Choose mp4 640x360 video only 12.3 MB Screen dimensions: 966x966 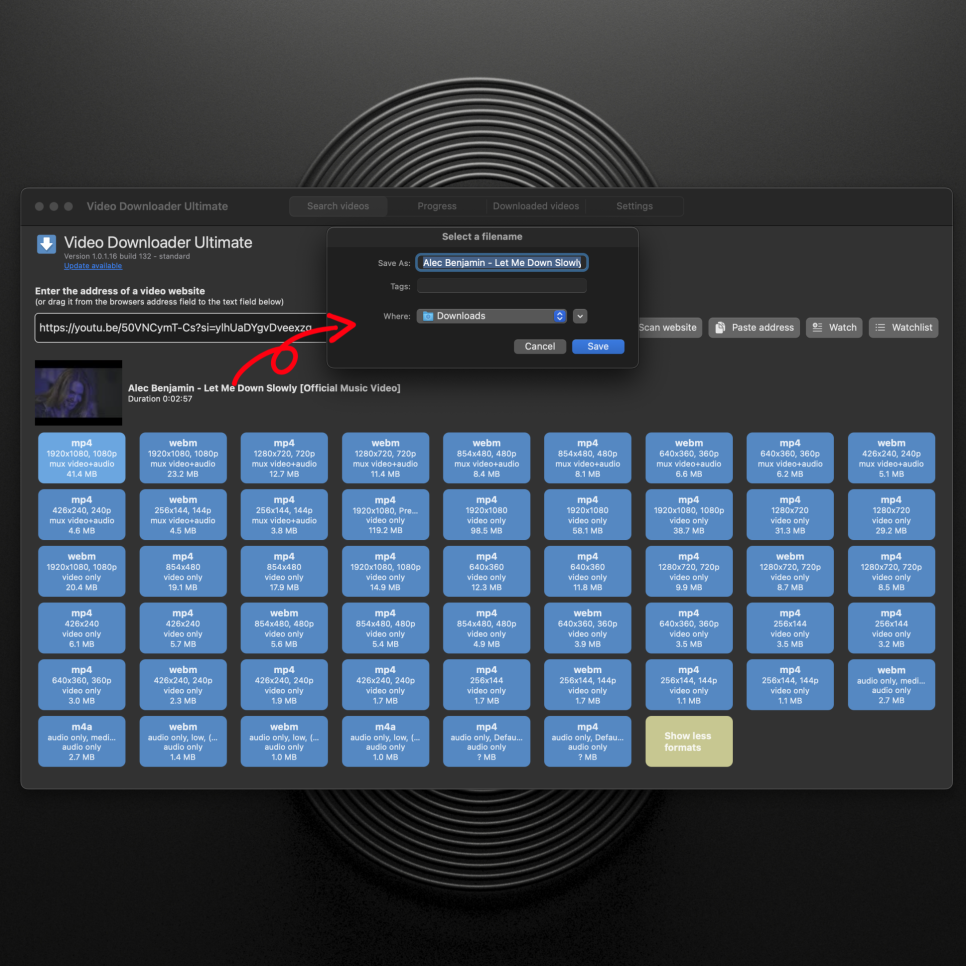[486, 571]
